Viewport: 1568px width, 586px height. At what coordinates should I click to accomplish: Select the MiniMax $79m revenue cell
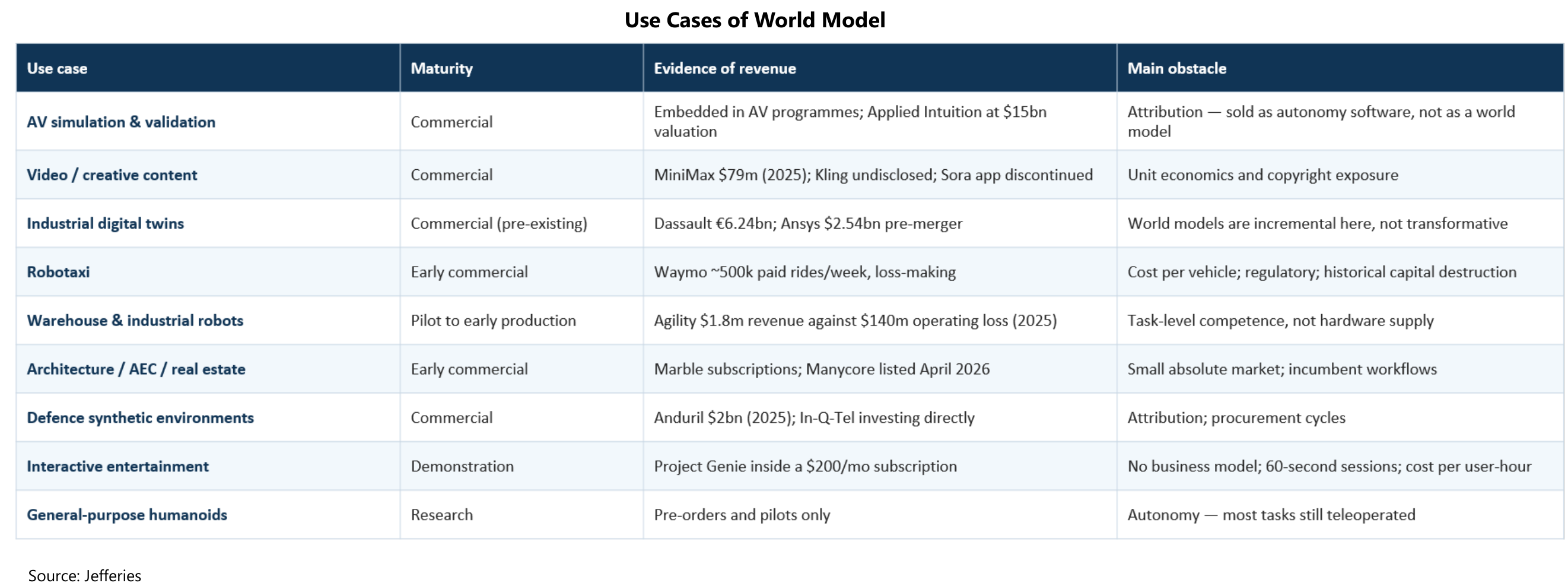tap(873, 175)
